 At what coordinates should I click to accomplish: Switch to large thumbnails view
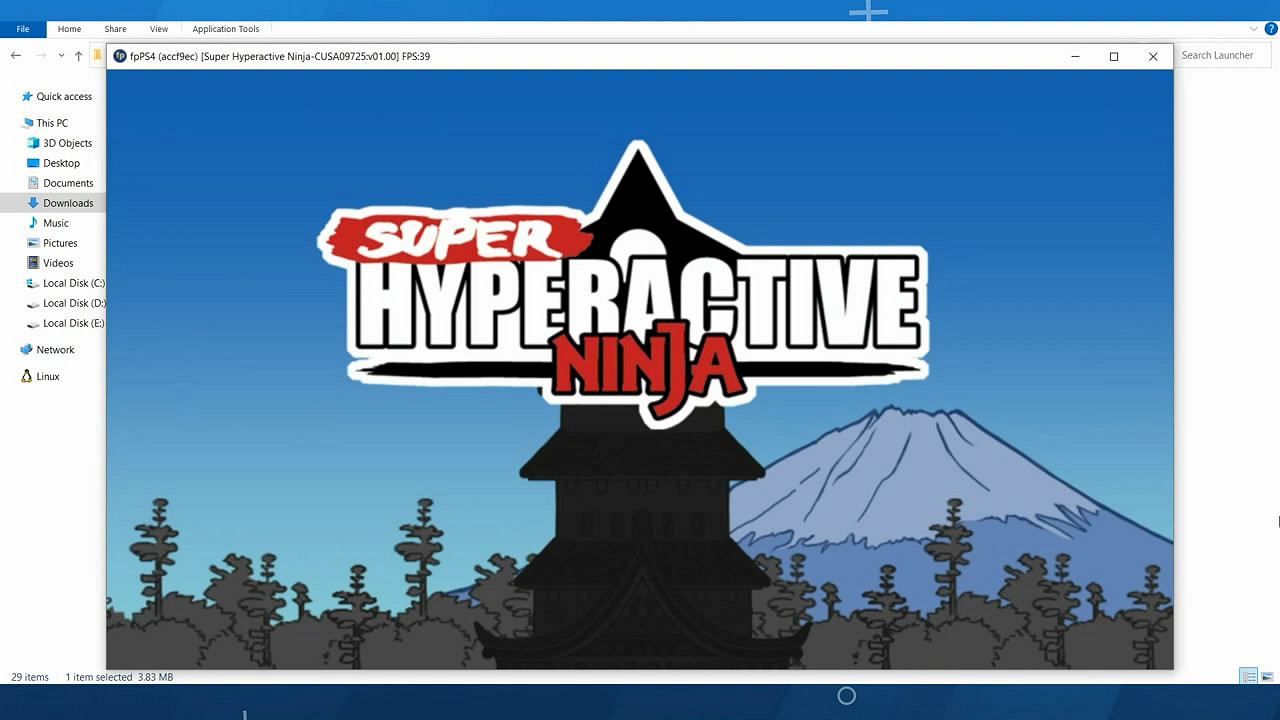[1267, 677]
